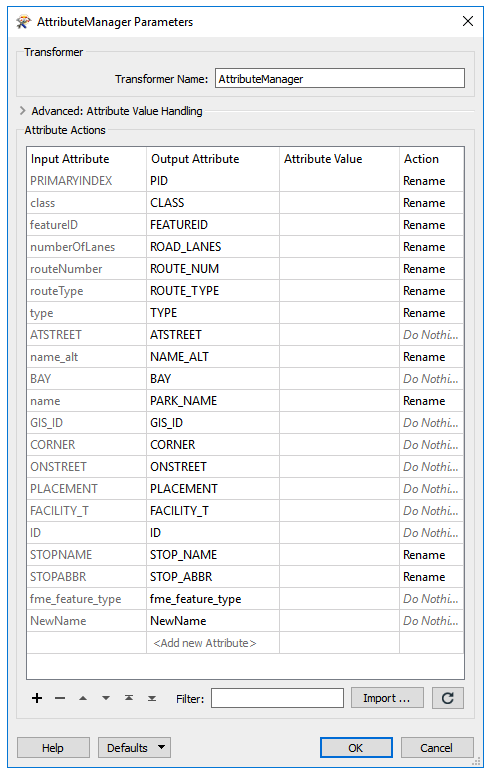
Task: Open Action dropdown for ATSTREET row
Action: (x=431, y=335)
